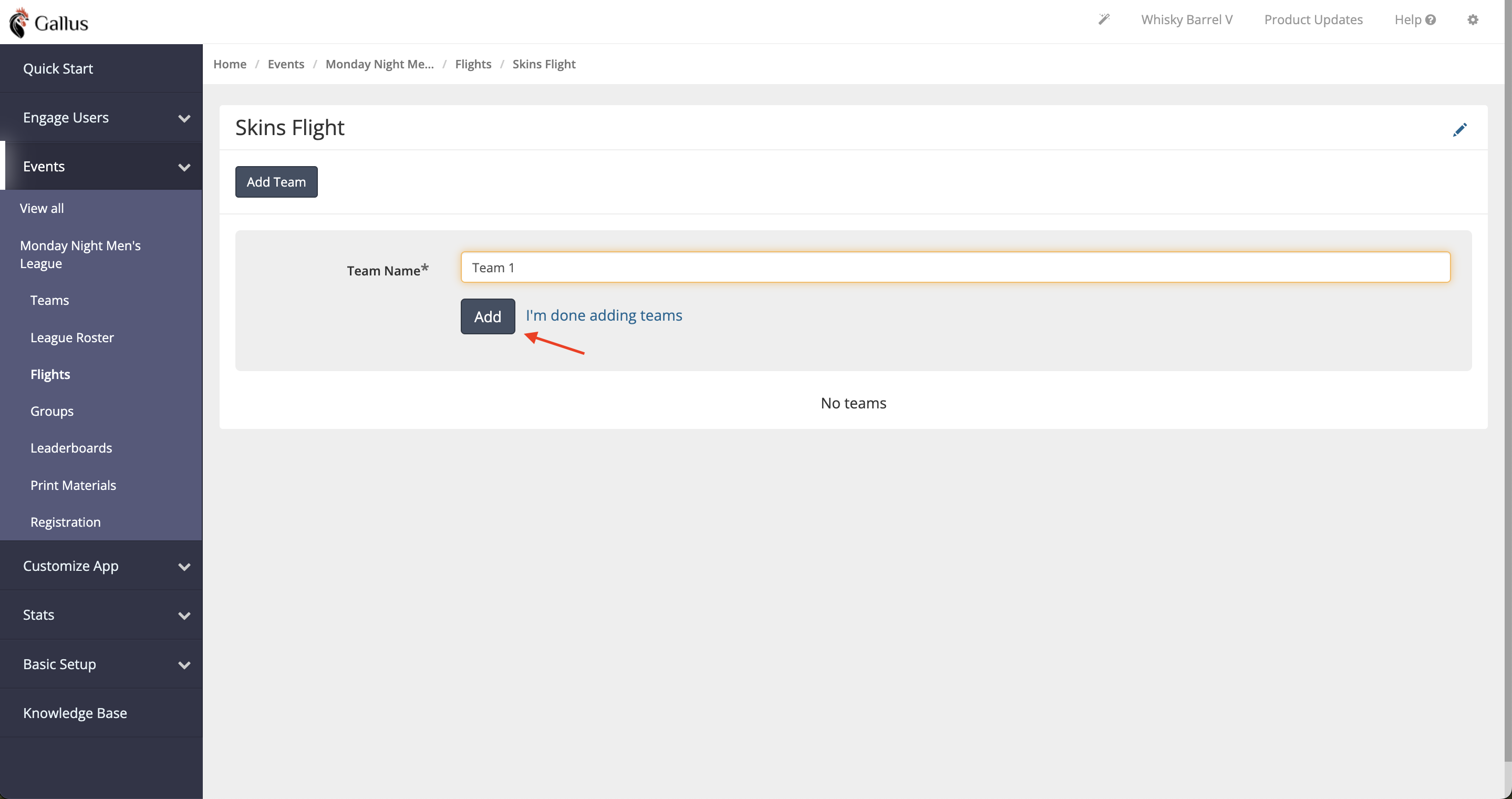Focus the Team Name input field
Image resolution: width=1512 pixels, height=799 pixels.
click(956, 267)
